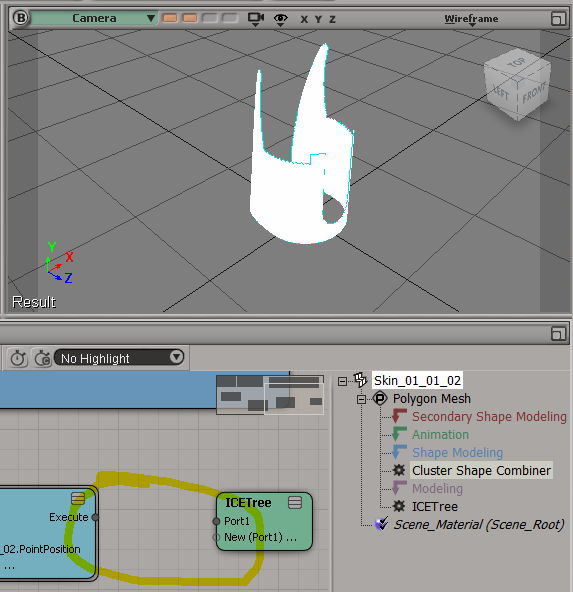Select the Shape Modeling region

(x=457, y=452)
